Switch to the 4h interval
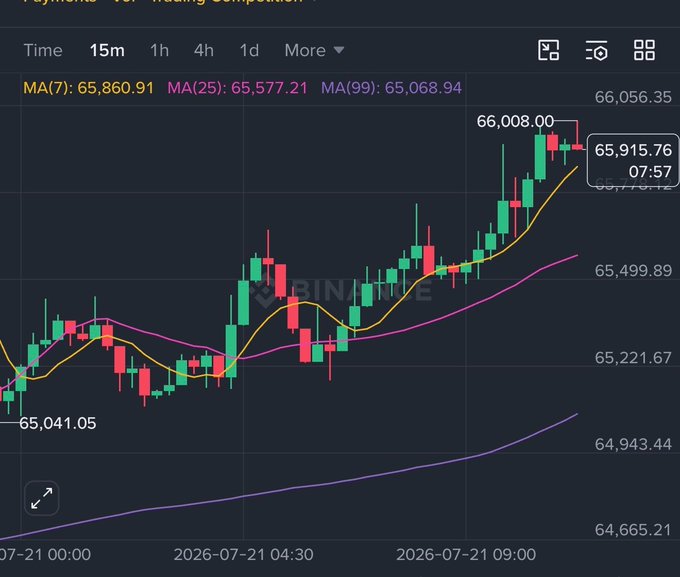 (x=204, y=50)
